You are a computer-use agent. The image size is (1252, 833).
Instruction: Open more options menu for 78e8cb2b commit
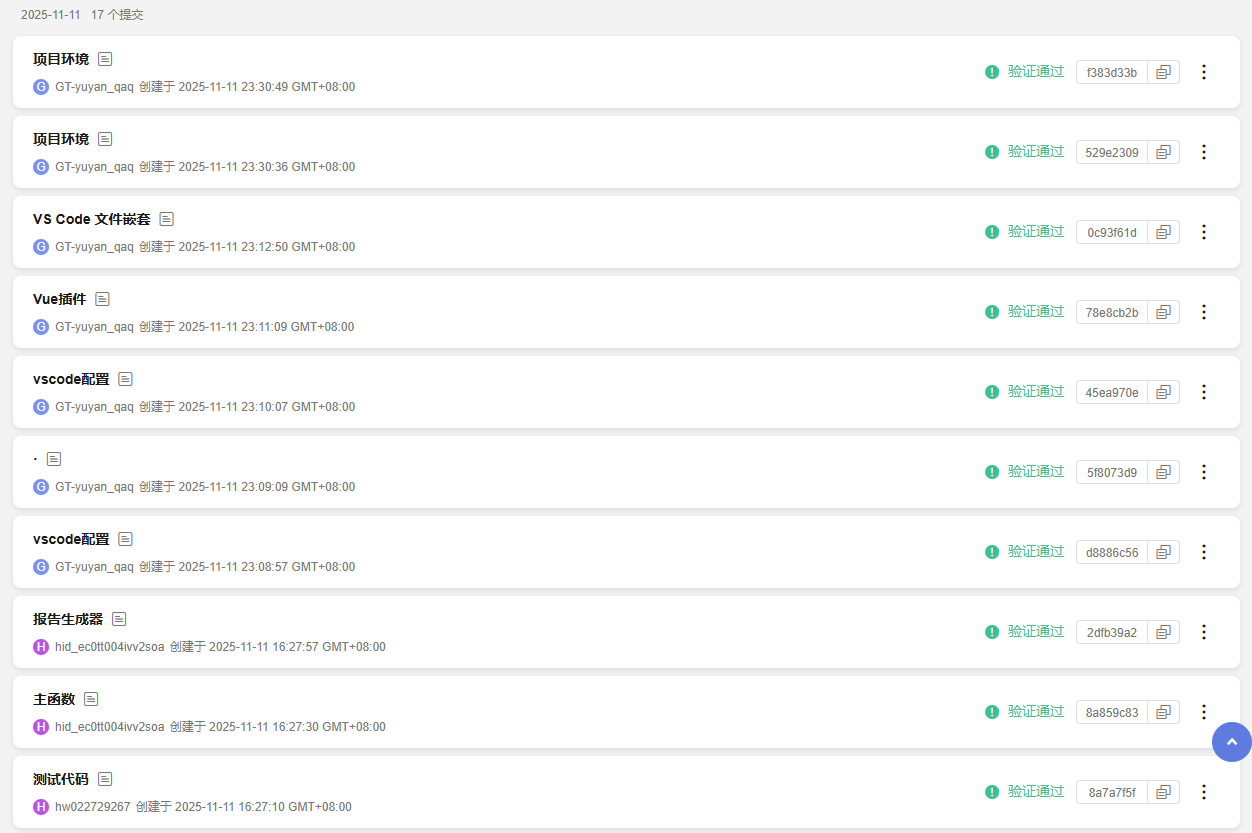tap(1204, 312)
